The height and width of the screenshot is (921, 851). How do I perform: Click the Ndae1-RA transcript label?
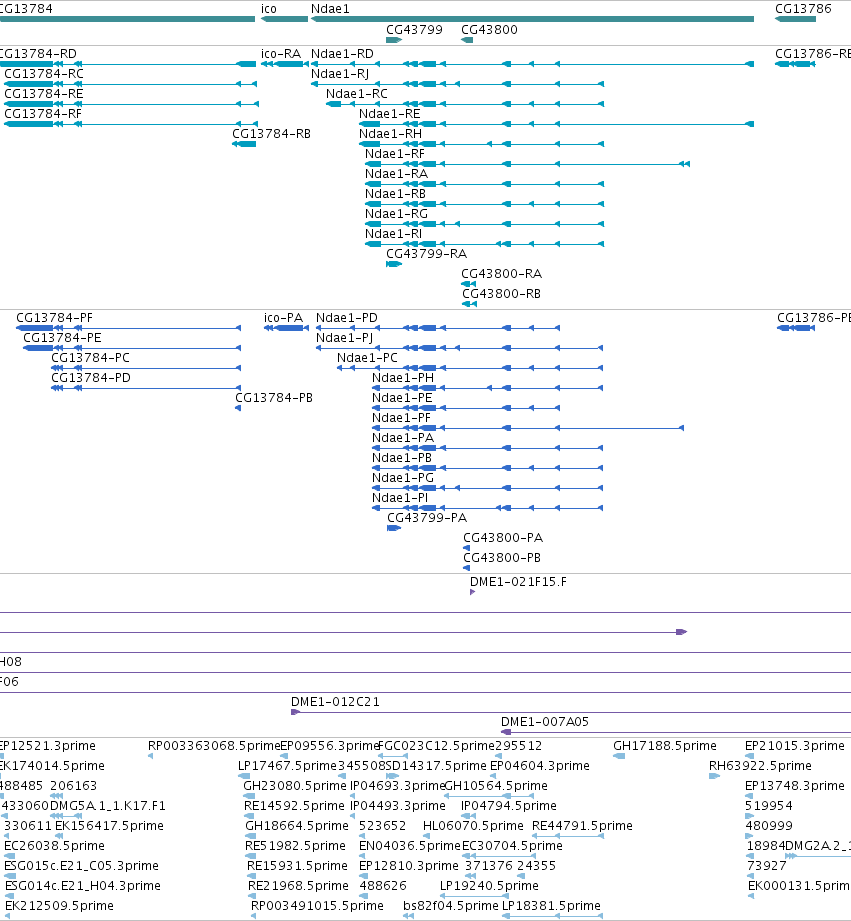tap(396, 173)
